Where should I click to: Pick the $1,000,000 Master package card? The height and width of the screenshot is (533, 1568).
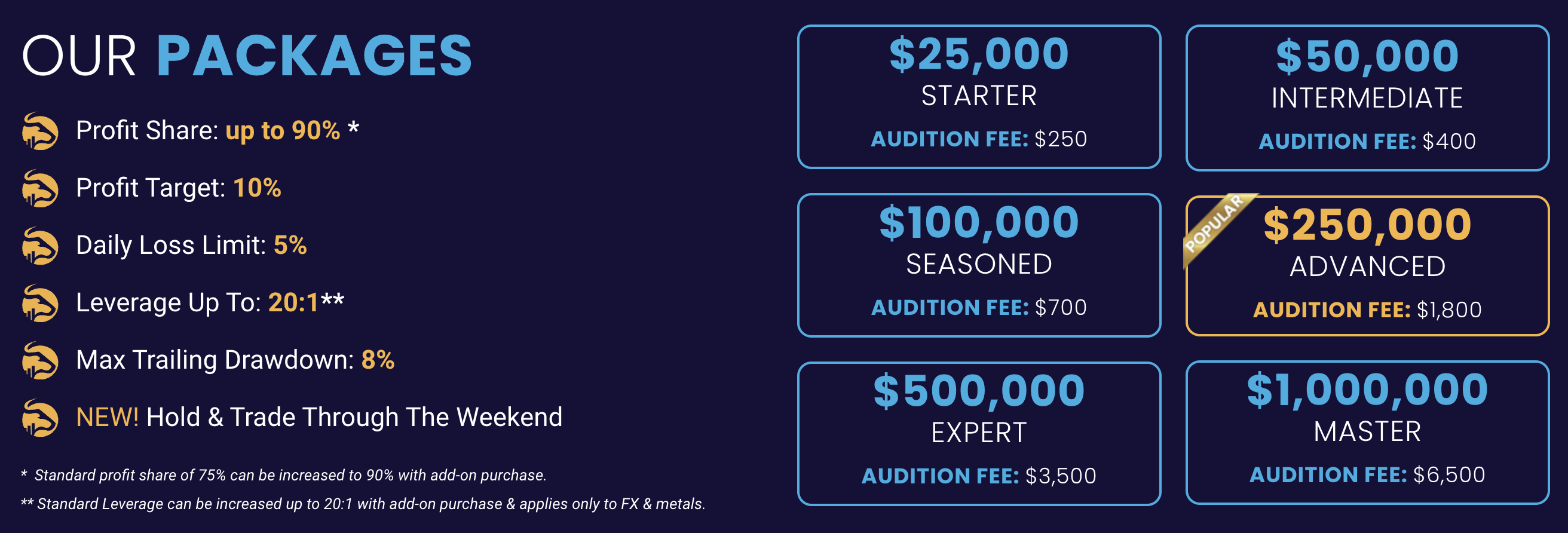1367,433
